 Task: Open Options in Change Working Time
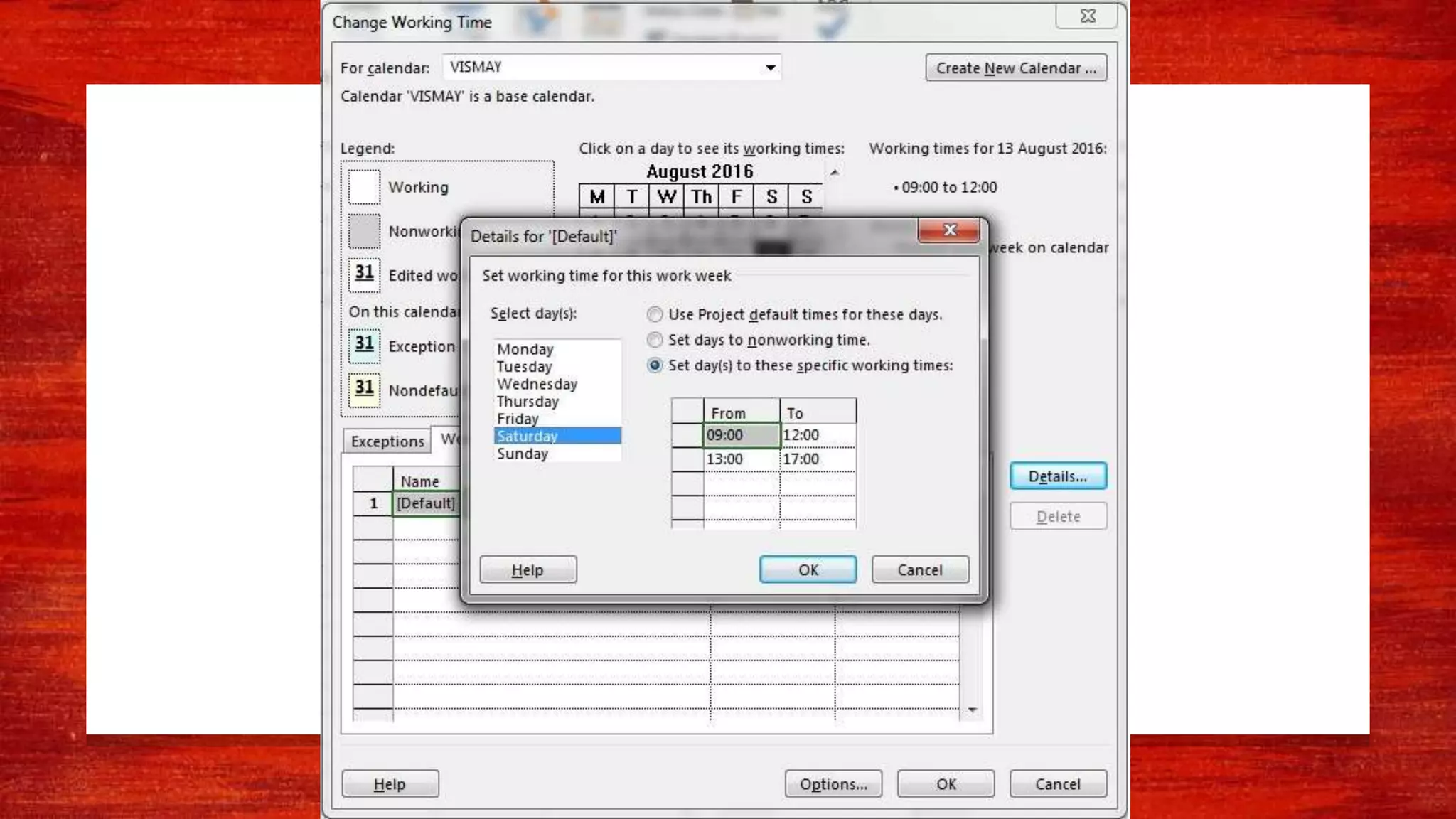tap(833, 784)
